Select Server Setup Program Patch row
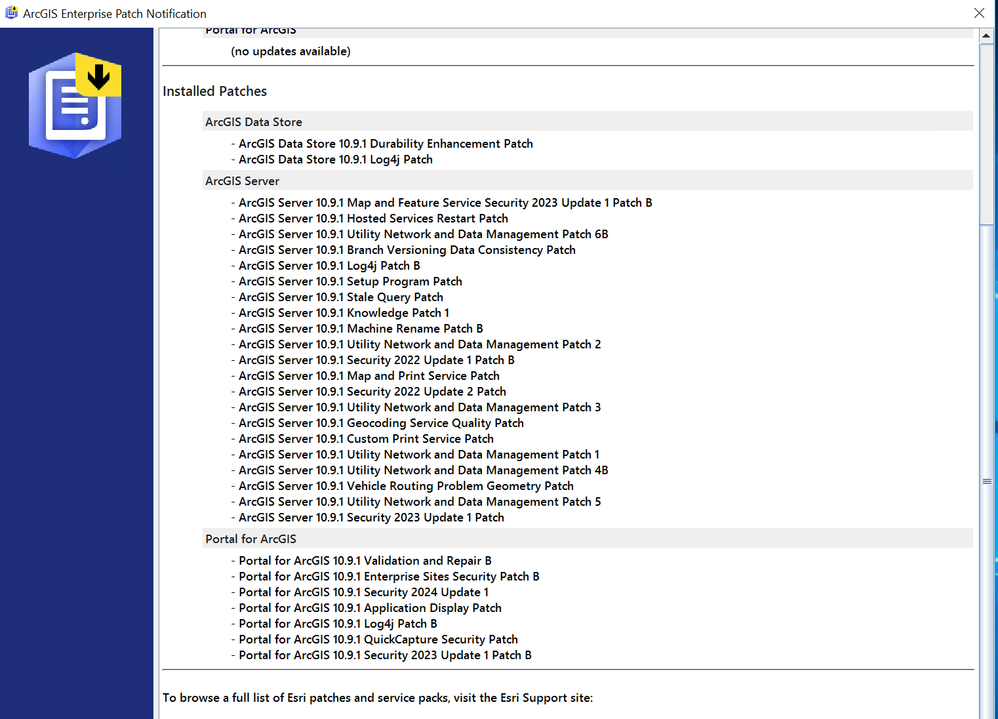Viewport: 998px width, 719px height. click(346, 282)
